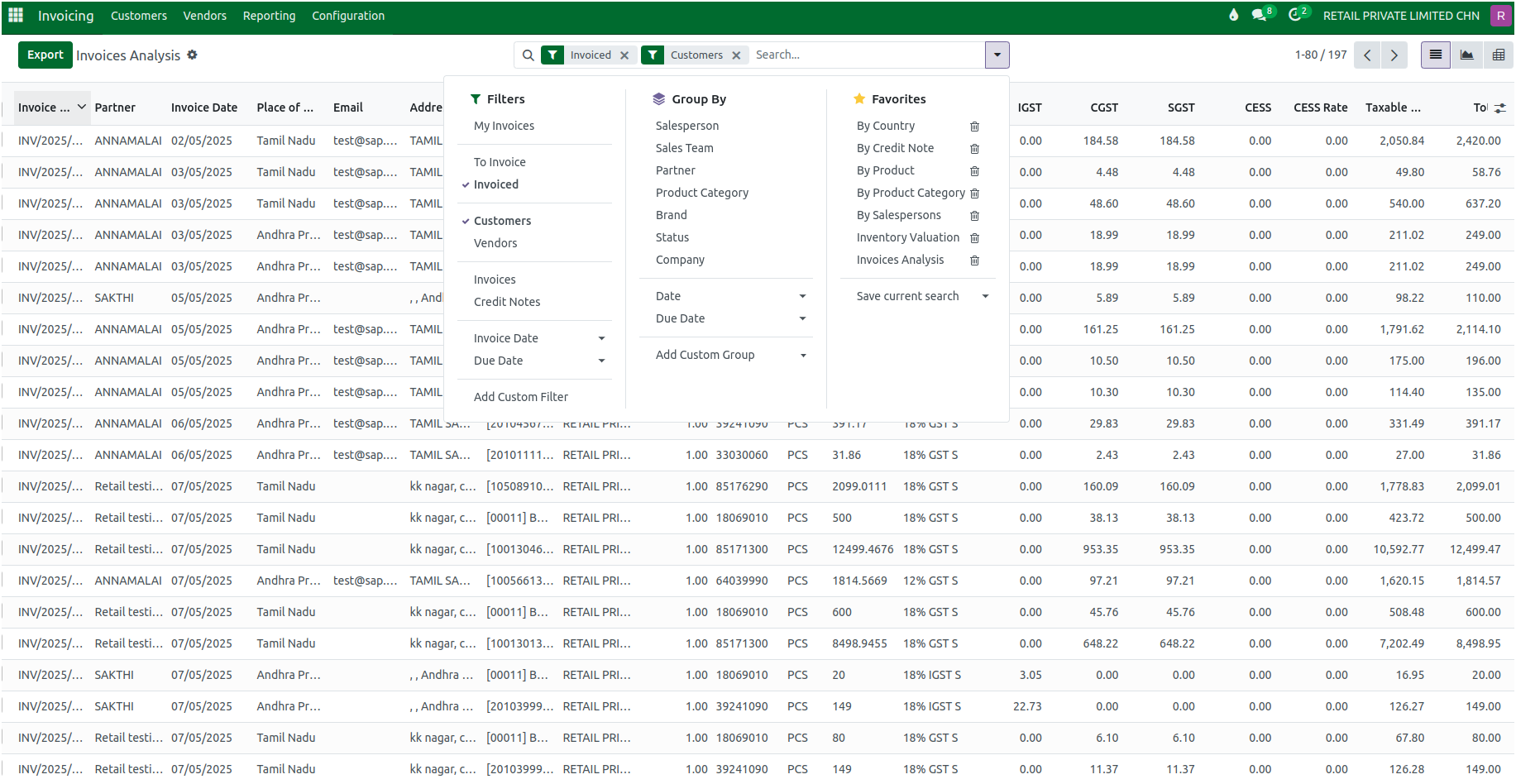
Task: Uncheck the Customers filter option
Action: point(502,221)
